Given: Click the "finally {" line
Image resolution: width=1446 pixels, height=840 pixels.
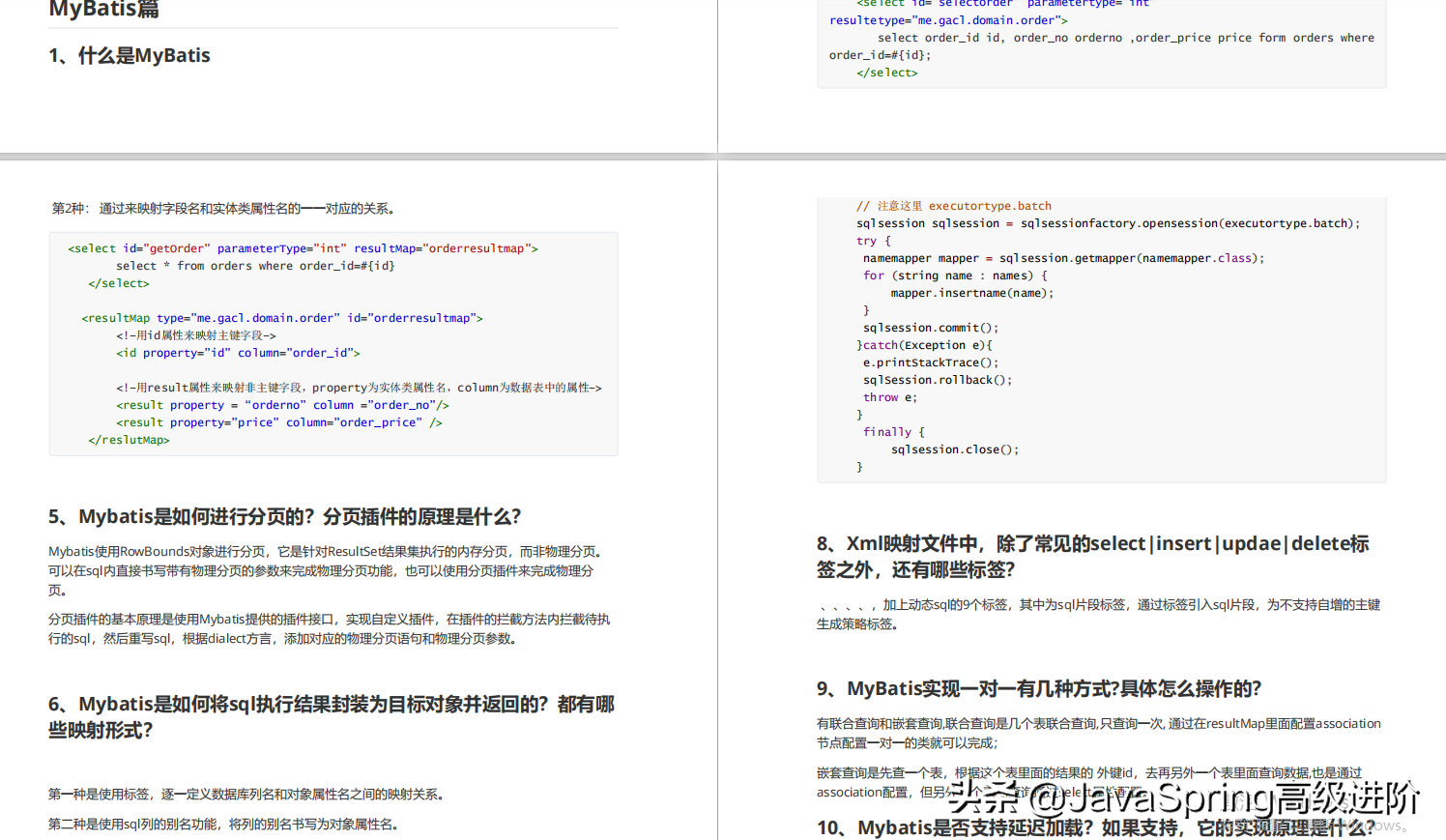Looking at the screenshot, I should pos(894,432).
